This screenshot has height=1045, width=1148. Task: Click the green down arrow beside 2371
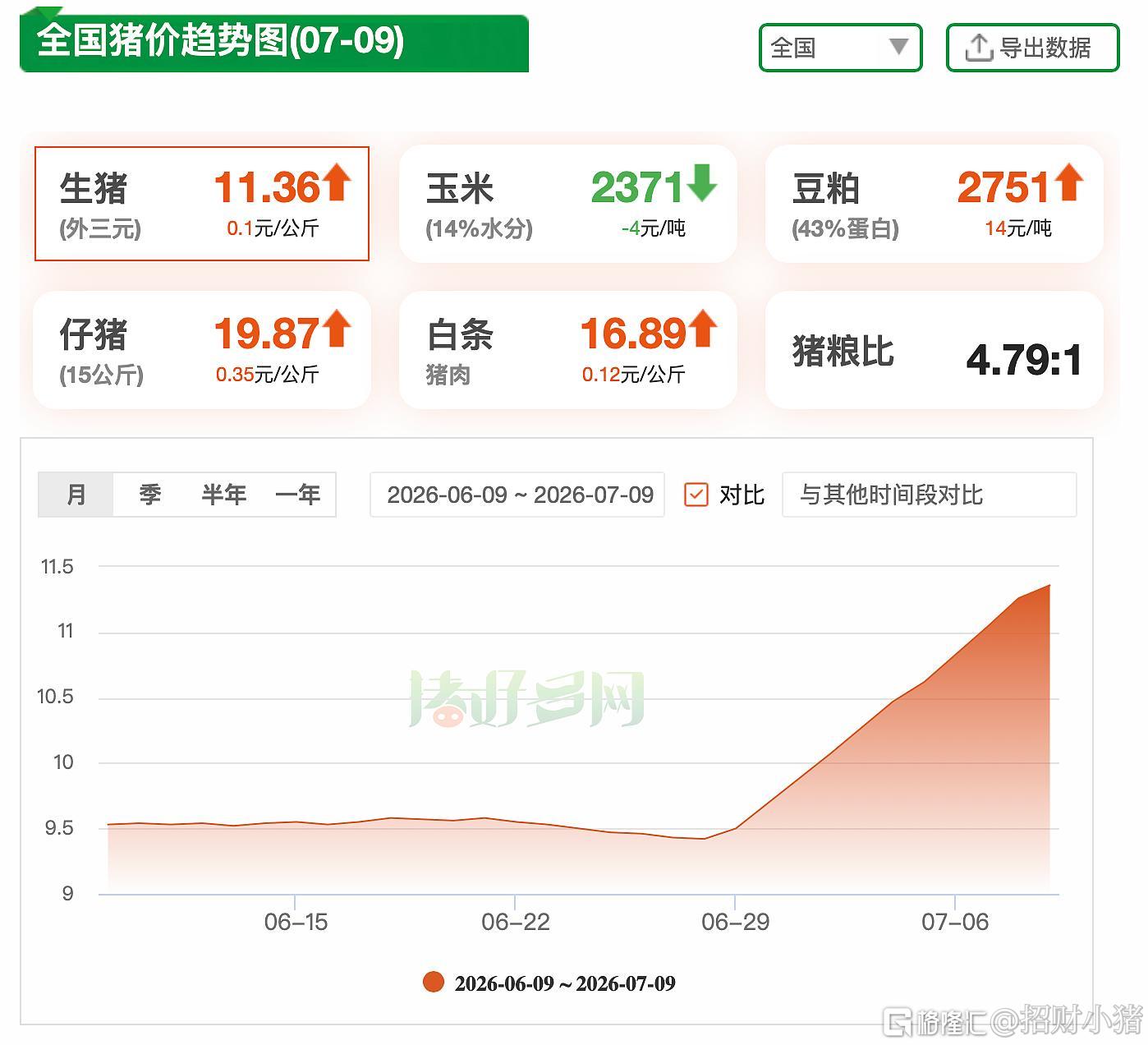(702, 182)
